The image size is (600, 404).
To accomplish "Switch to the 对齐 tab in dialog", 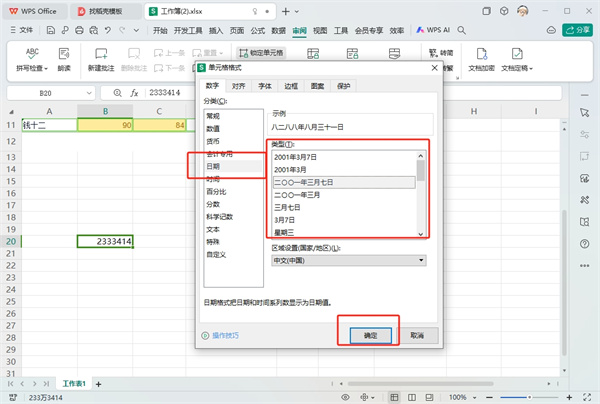I will point(238,86).
